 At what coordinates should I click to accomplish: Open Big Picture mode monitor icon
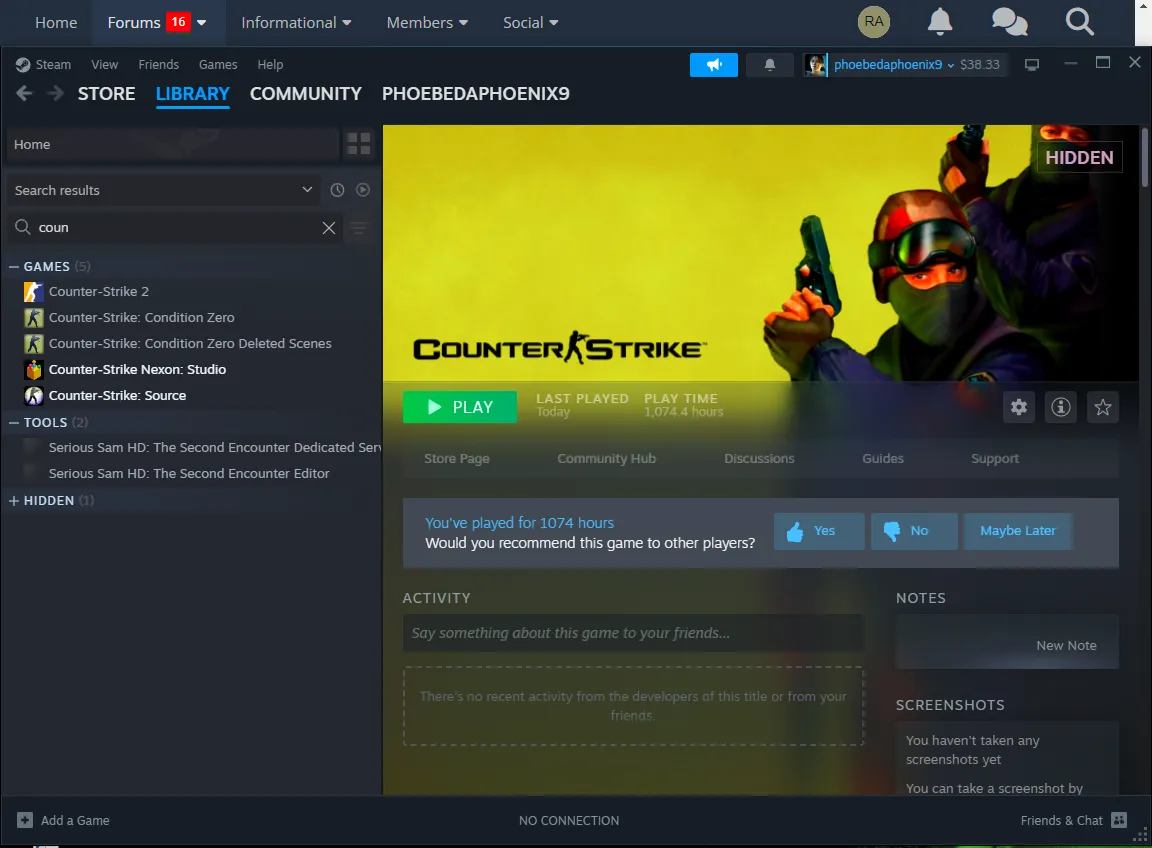1032,65
